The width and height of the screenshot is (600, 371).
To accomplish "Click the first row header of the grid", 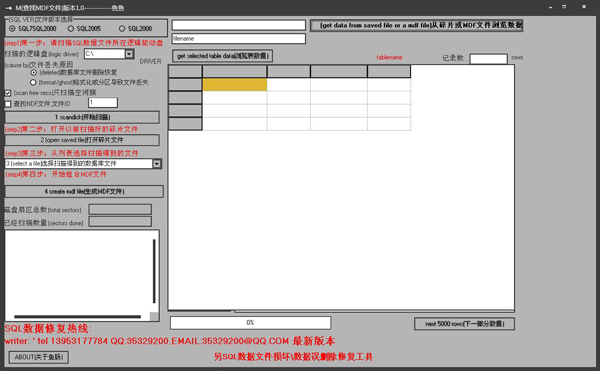I will (x=185, y=85).
